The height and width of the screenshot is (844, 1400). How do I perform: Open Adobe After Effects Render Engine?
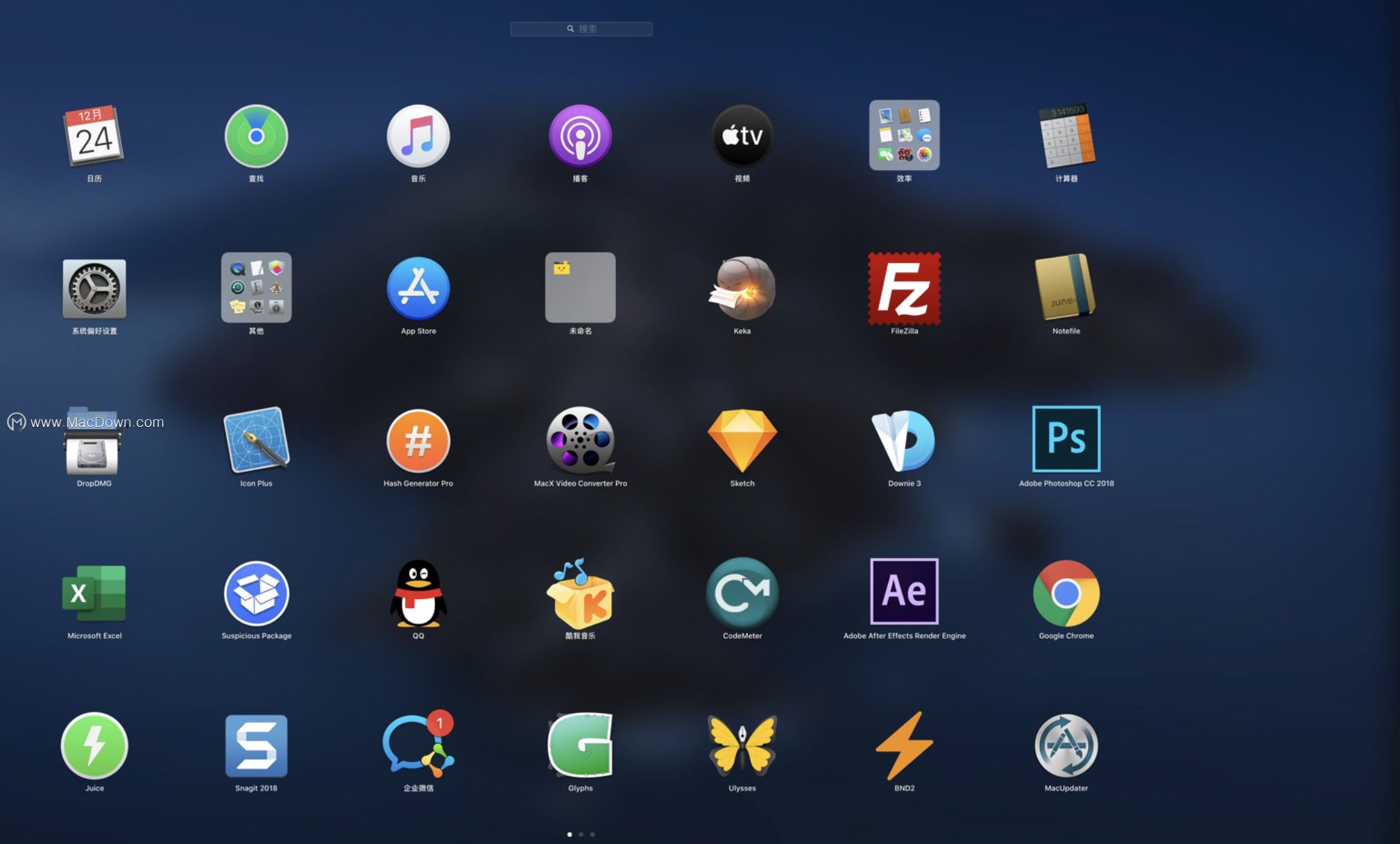[904, 591]
